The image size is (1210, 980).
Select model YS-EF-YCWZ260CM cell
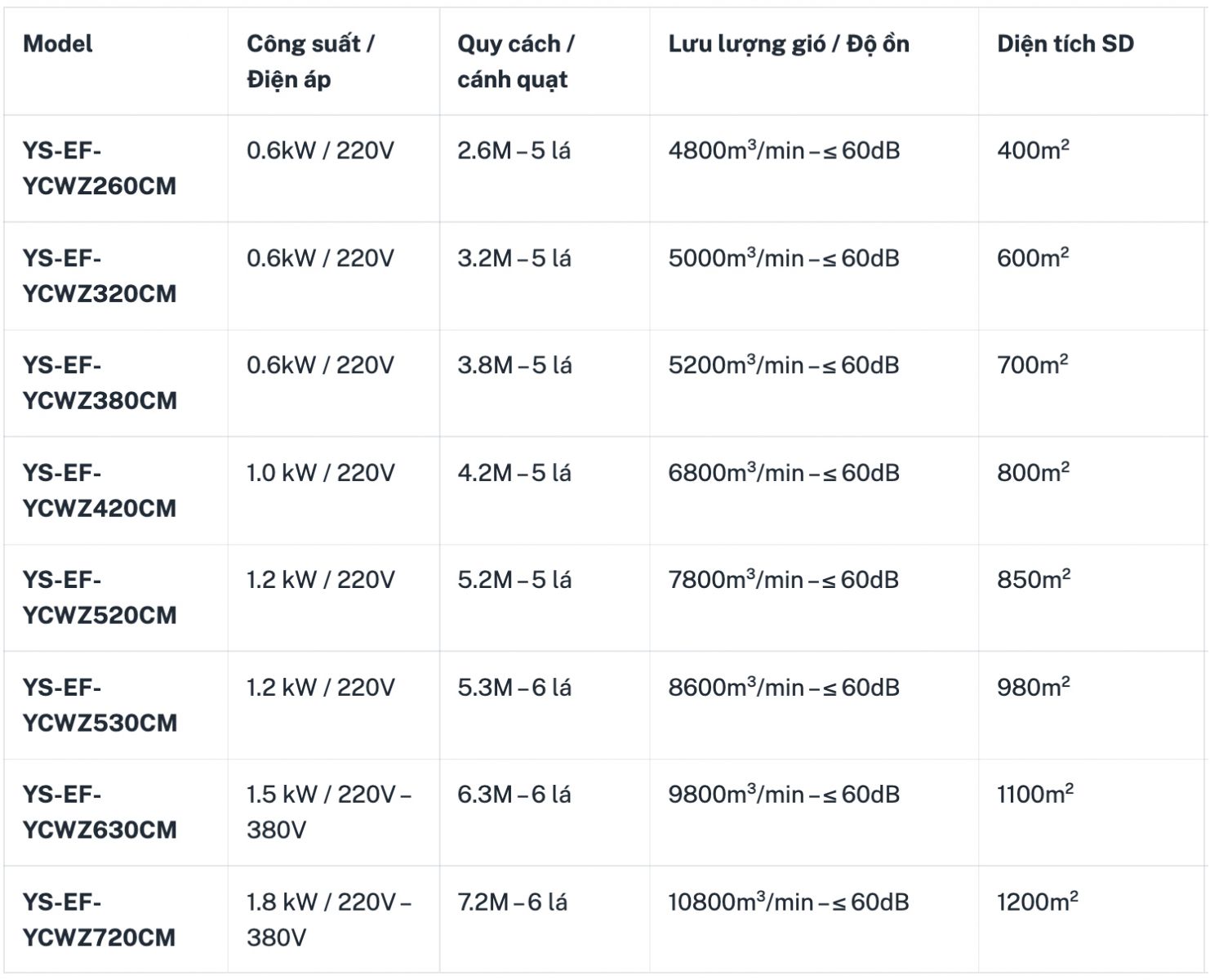pos(100,168)
